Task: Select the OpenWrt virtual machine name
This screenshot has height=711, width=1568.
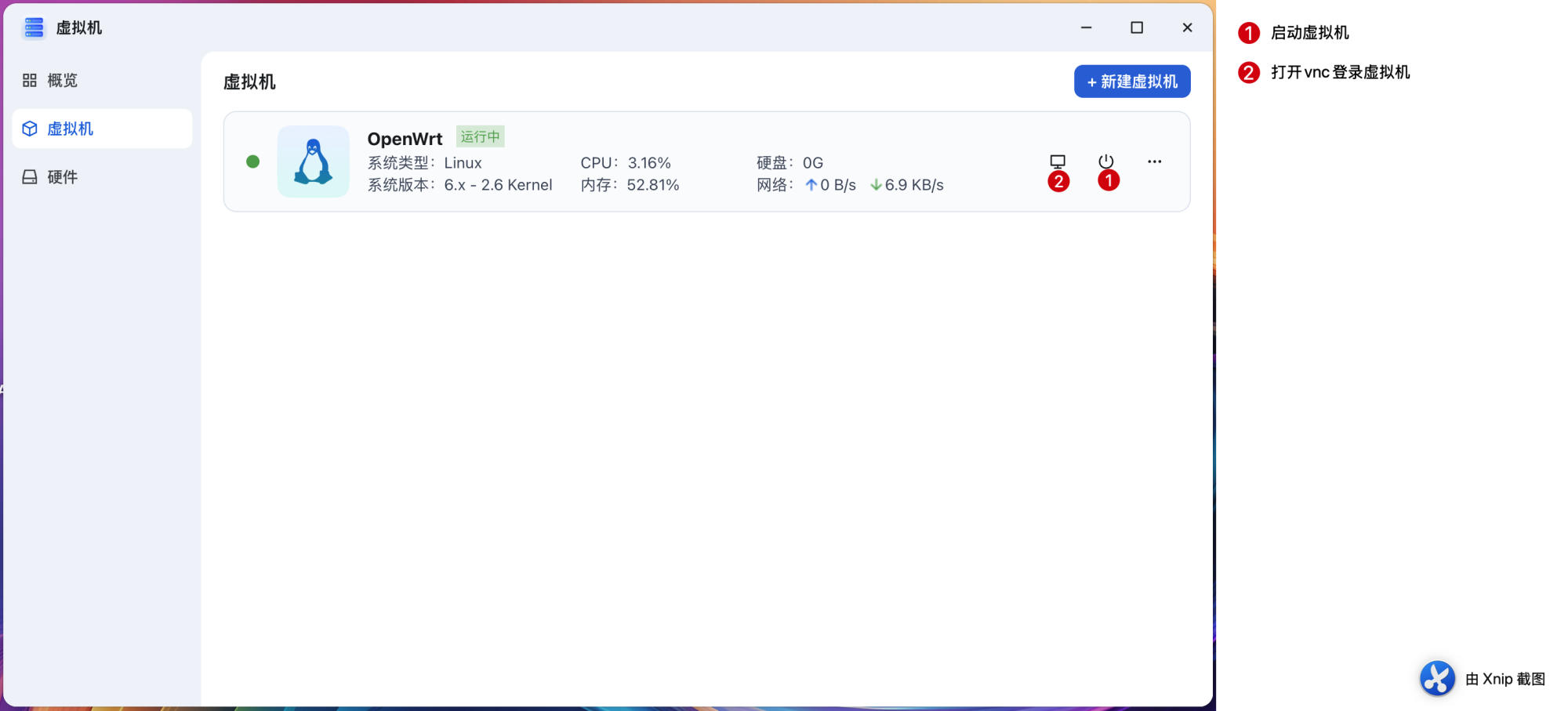Action: coord(405,139)
